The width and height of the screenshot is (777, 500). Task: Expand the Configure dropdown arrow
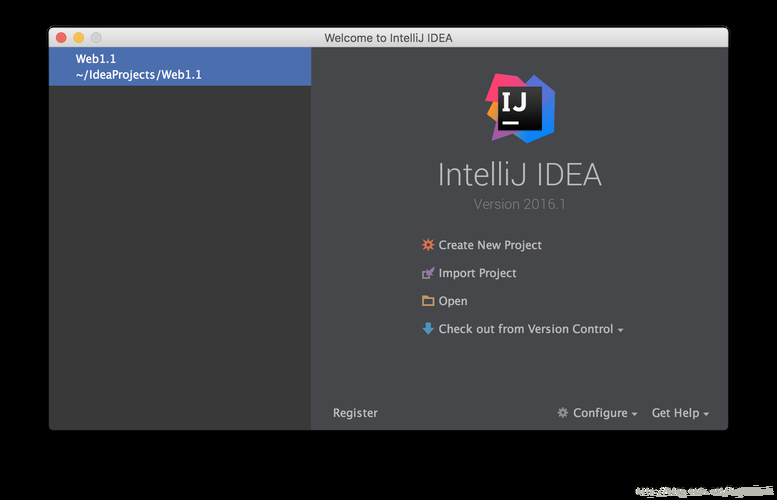(x=634, y=415)
